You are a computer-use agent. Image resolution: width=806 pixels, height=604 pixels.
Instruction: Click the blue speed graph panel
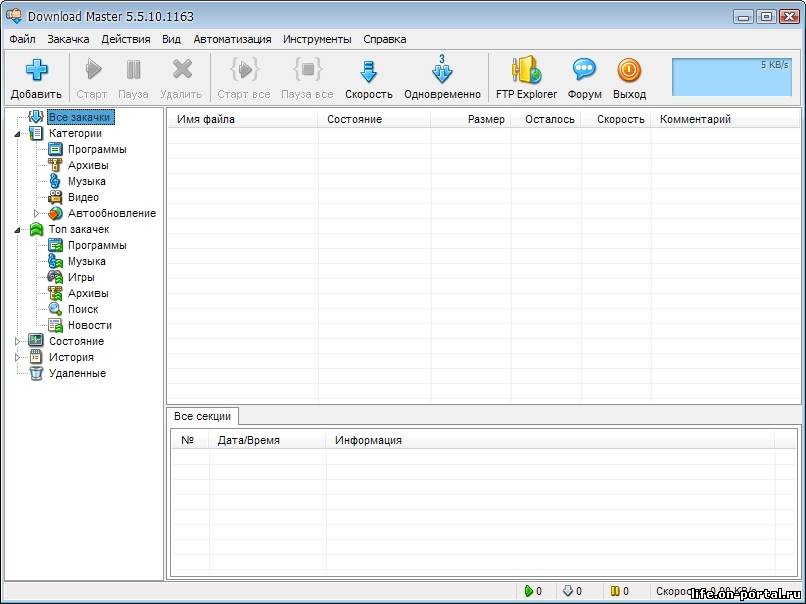[731, 77]
